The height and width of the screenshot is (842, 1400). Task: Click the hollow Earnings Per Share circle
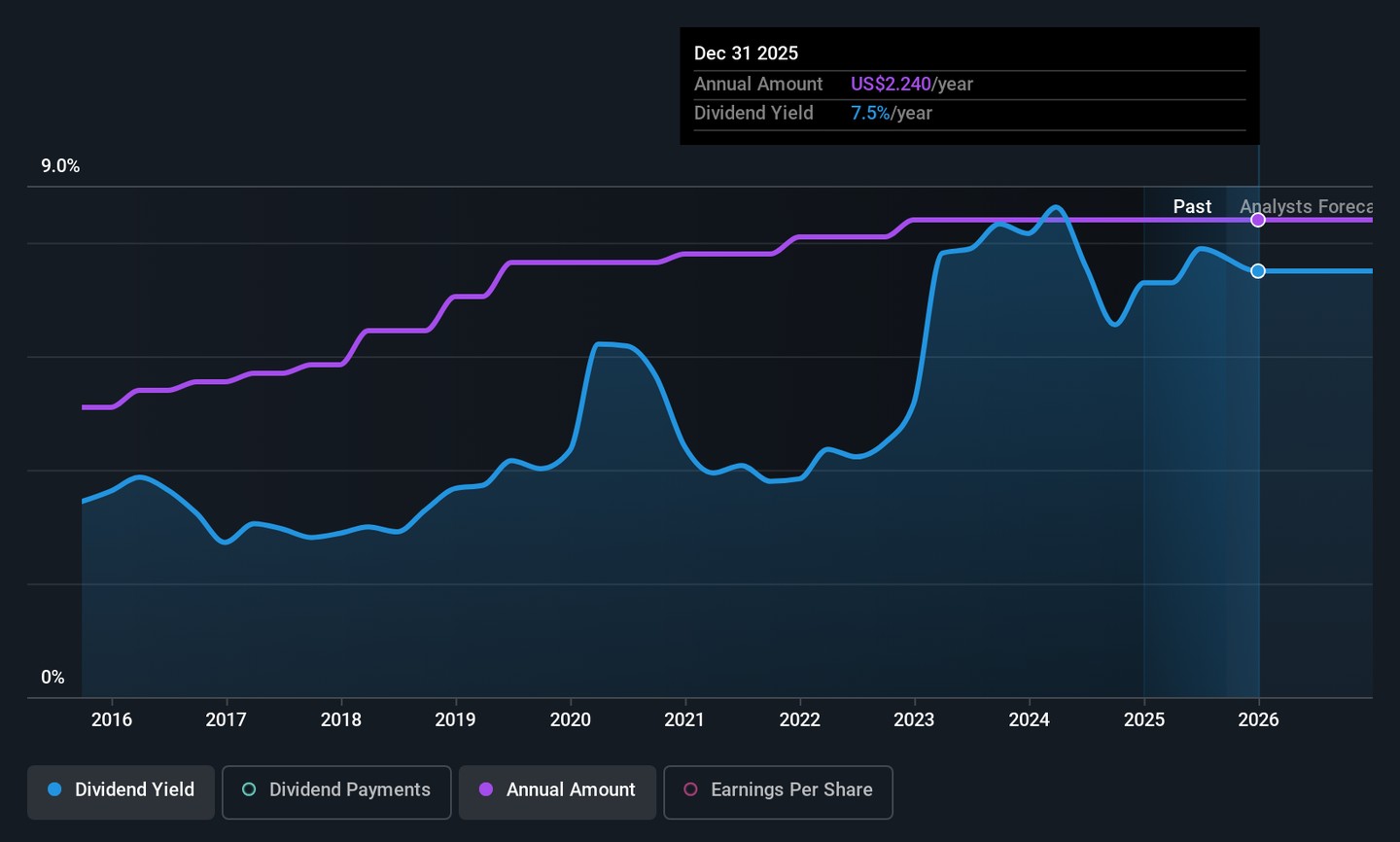click(x=690, y=789)
